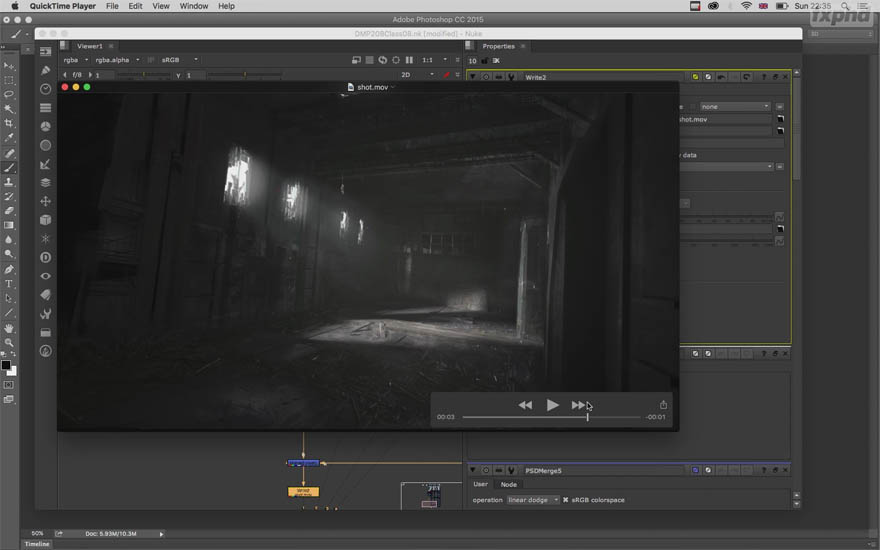Open Nuke's Color nodes menu

(45, 126)
